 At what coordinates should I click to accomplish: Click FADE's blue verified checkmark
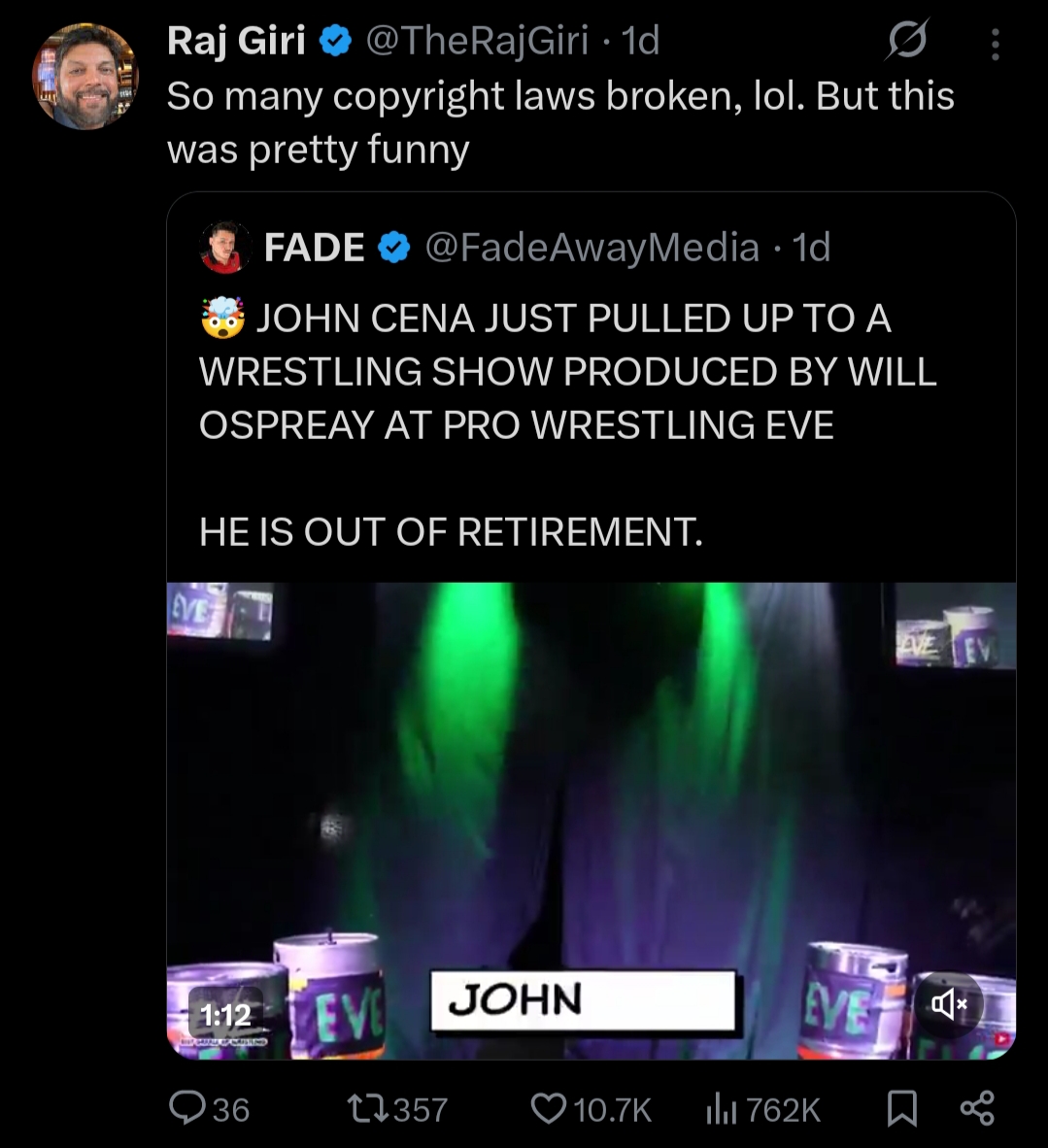pos(394,248)
